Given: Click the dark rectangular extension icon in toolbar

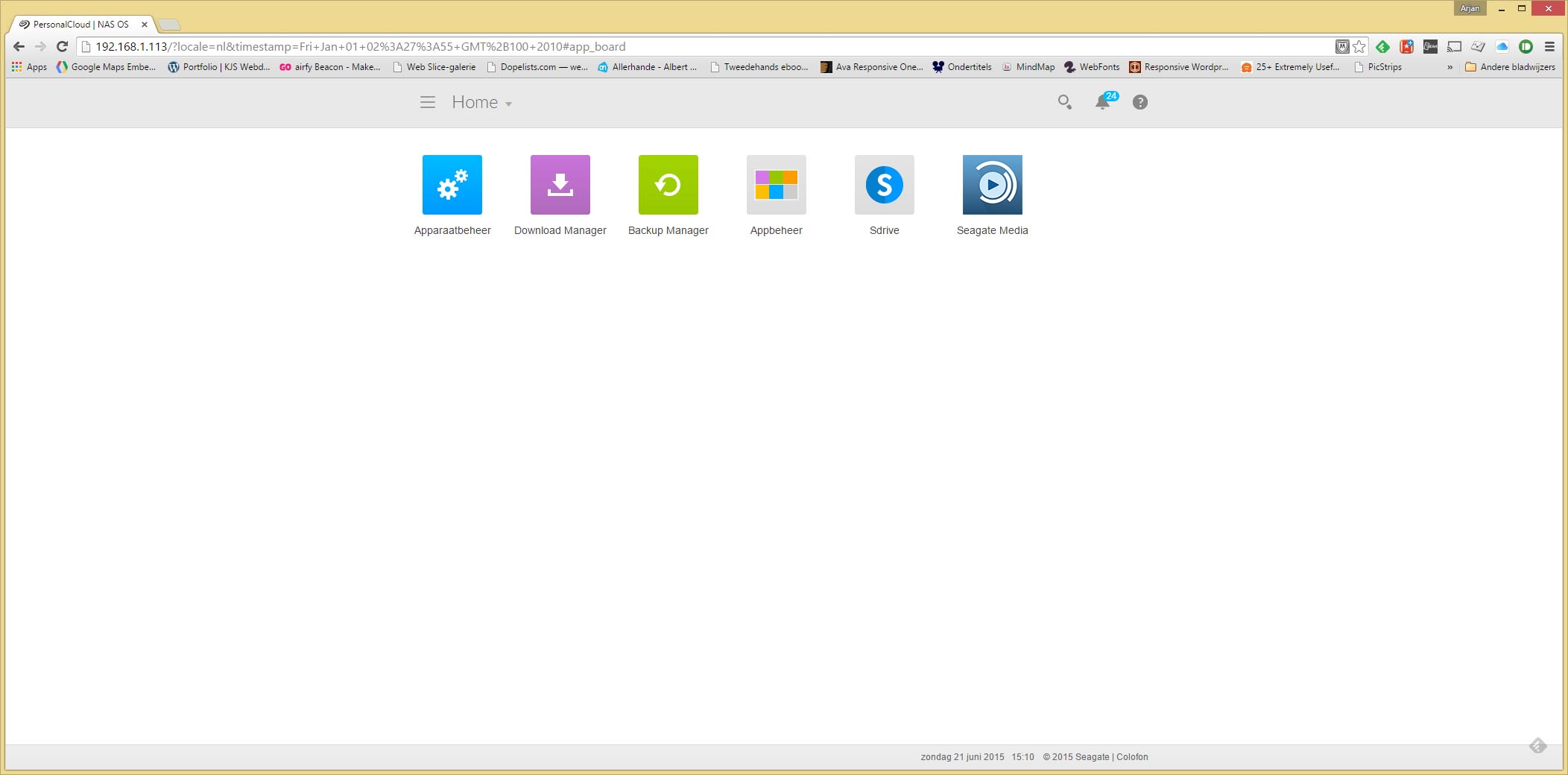Looking at the screenshot, I should (x=1430, y=46).
